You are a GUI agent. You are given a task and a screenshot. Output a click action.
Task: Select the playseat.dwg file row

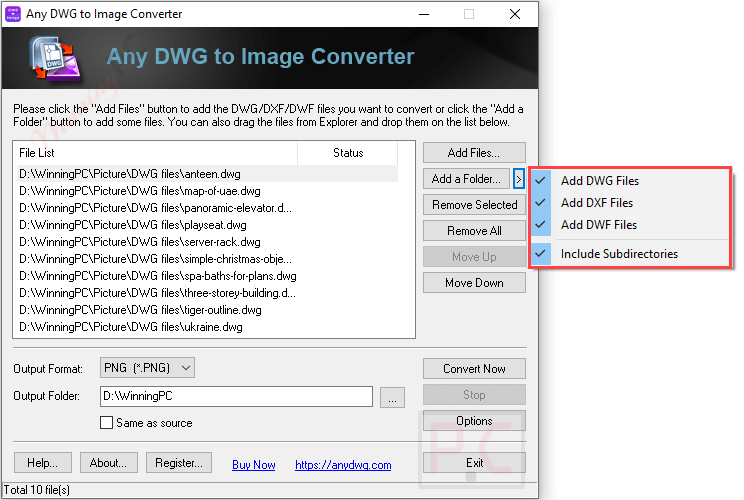pos(207,225)
